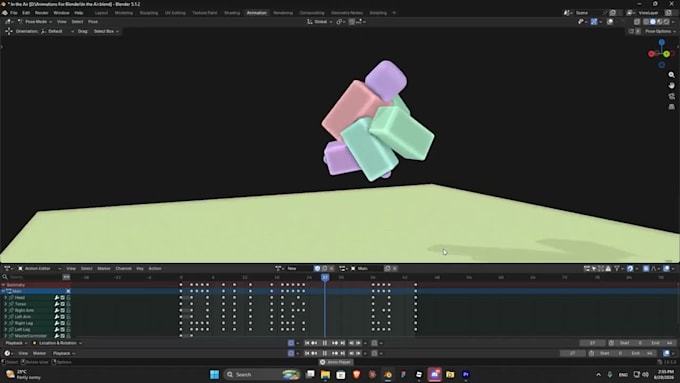Toggle viewport gizmos display button
680x383 pixels.
(594, 22)
